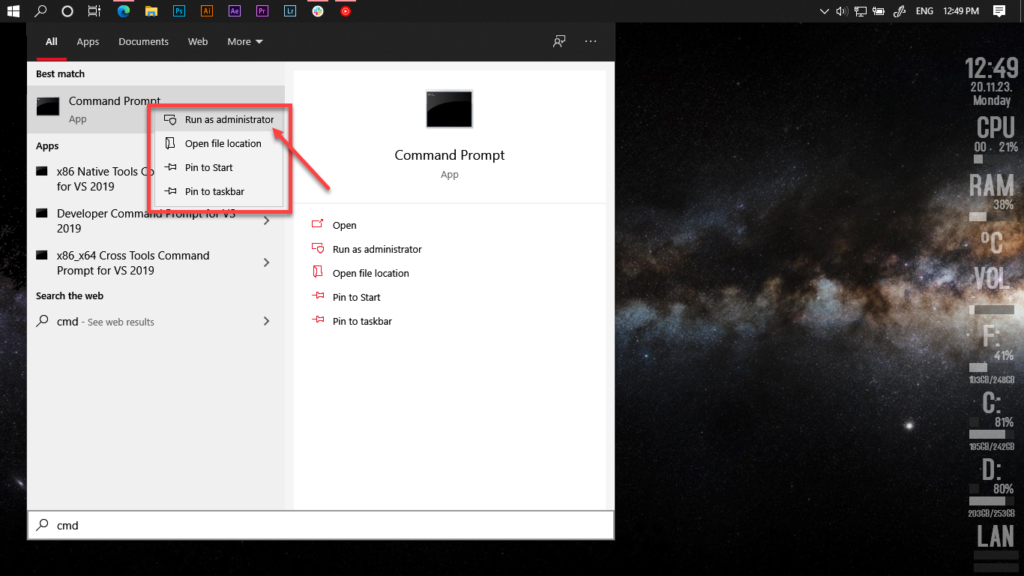The width and height of the screenshot is (1024, 576).
Task: Launch Microsoft Edge from the taskbar
Action: pos(123,11)
